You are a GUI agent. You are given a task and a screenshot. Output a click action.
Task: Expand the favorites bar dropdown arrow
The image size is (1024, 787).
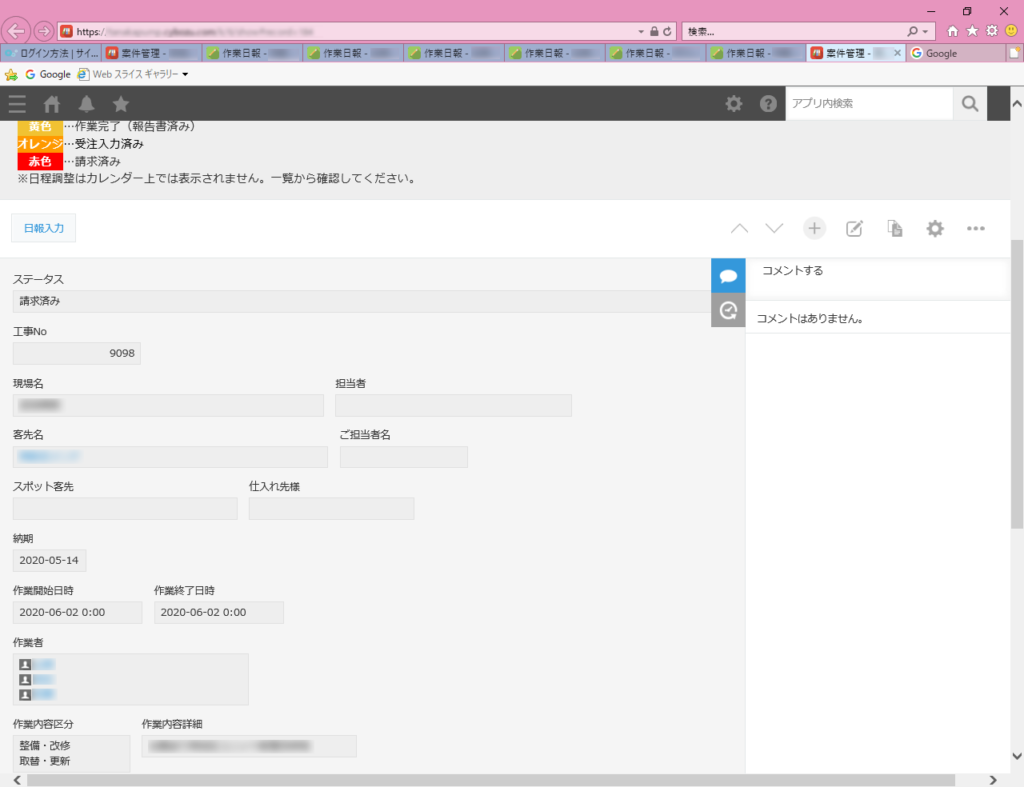pyautogui.click(x=186, y=75)
